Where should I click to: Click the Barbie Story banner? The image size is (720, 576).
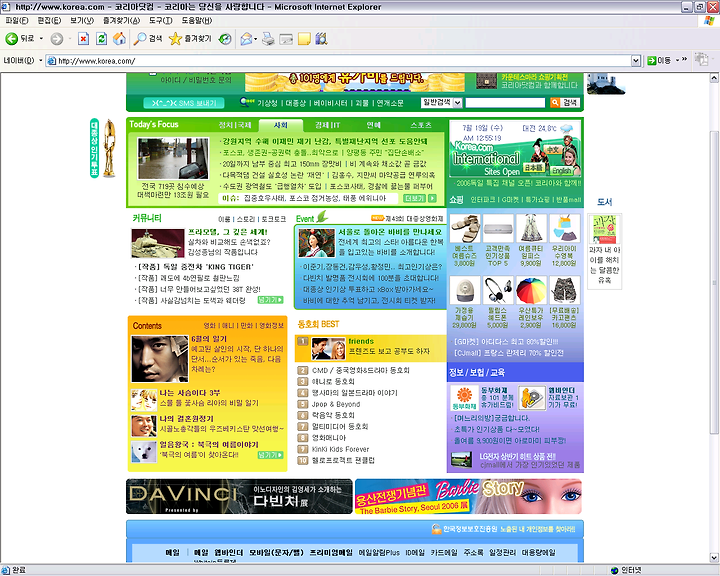point(468,497)
